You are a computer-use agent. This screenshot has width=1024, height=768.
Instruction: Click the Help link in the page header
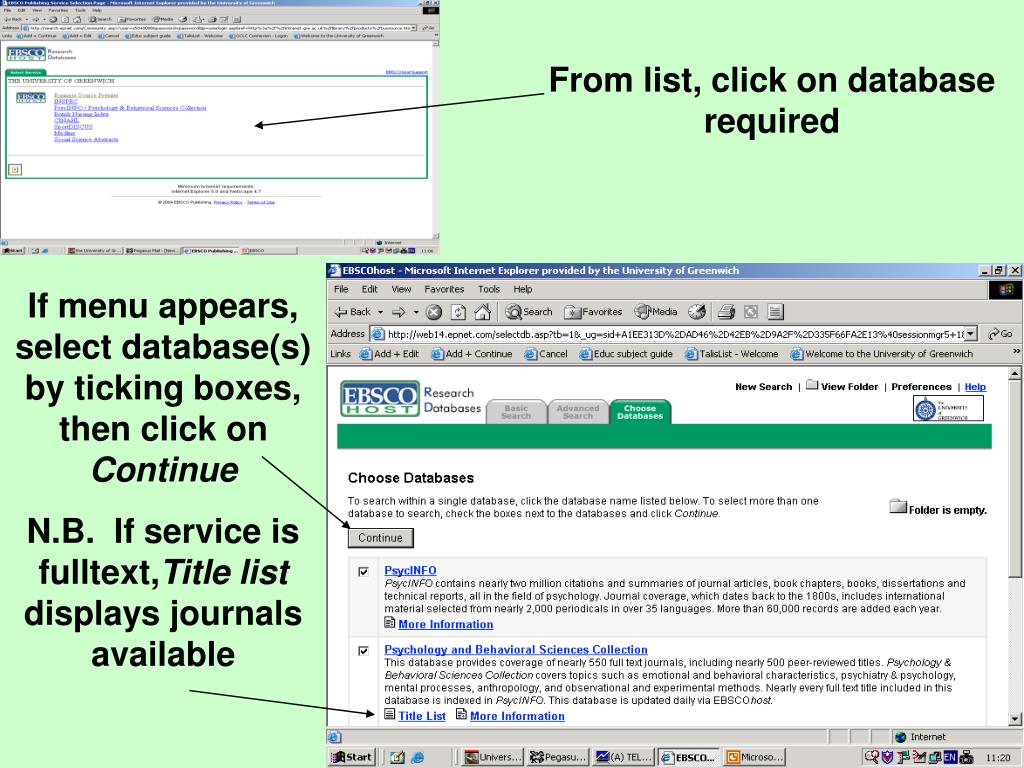[x=975, y=387]
